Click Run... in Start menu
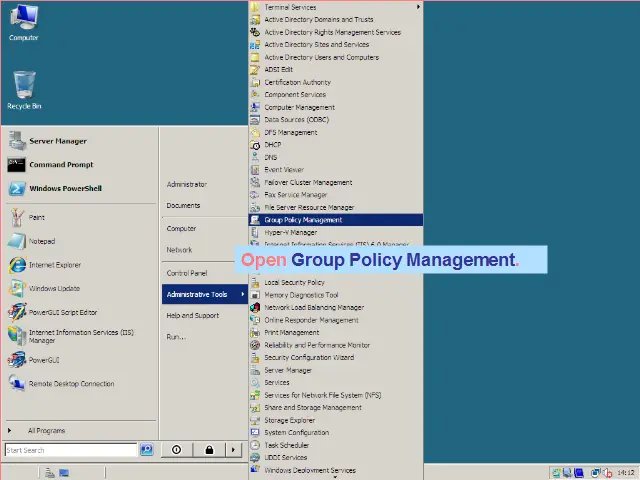The height and width of the screenshot is (480, 640). (x=205, y=337)
